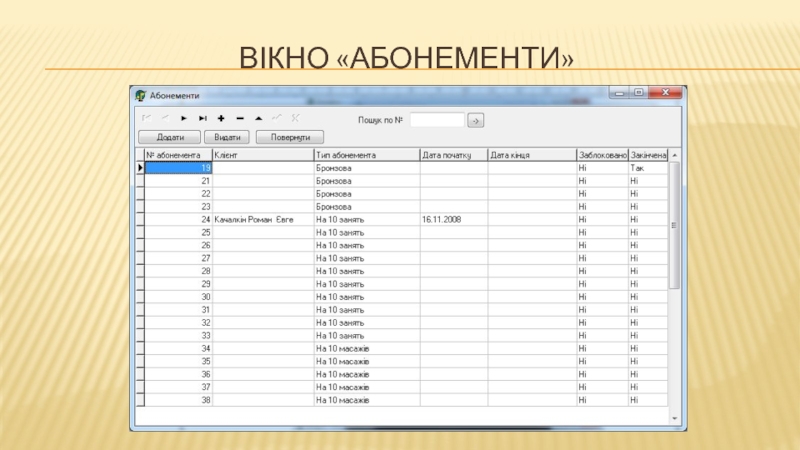Click the next record navigator arrow
This screenshot has width=800, height=450.
184,119
